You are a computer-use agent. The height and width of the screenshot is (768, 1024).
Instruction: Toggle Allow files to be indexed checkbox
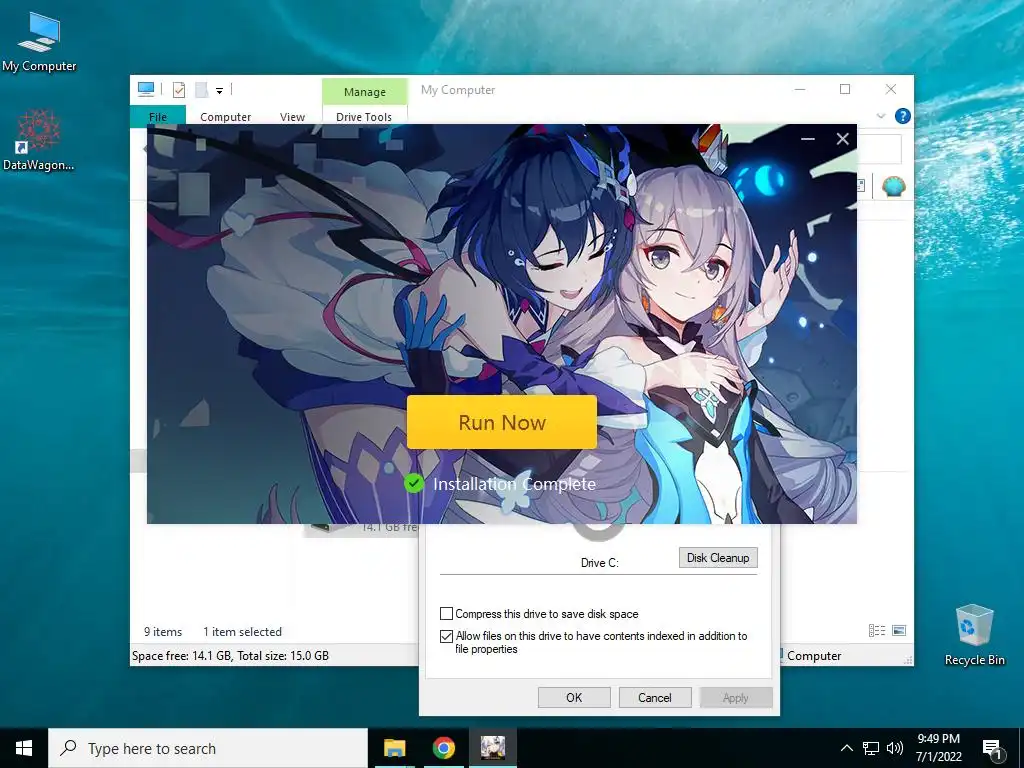[446, 636]
